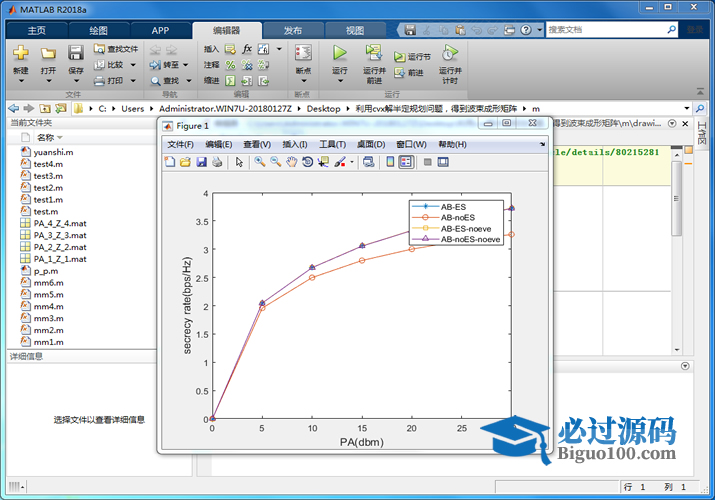This screenshot has width=715, height=500.
Task: Select file yuanshi.m in Current Folder
Action: (53, 152)
